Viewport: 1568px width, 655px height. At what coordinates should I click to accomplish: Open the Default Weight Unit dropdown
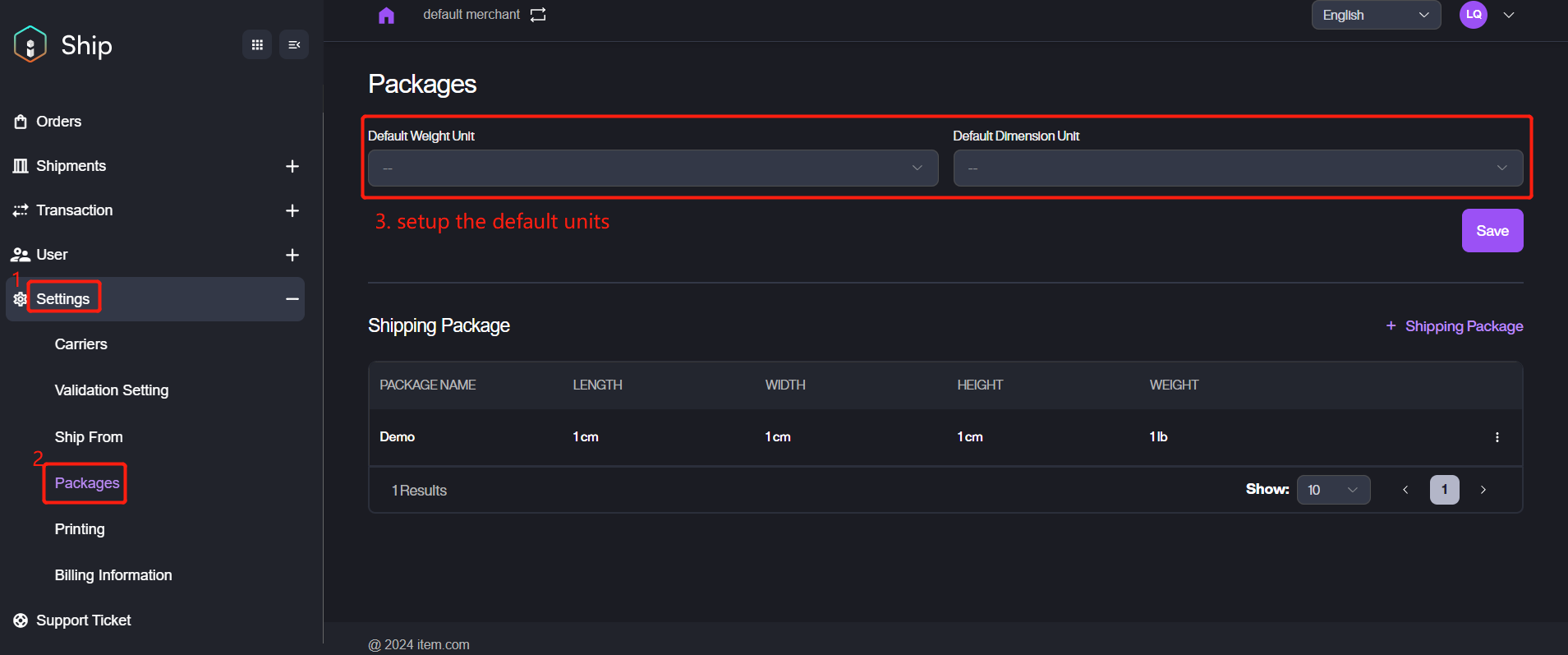tap(652, 168)
